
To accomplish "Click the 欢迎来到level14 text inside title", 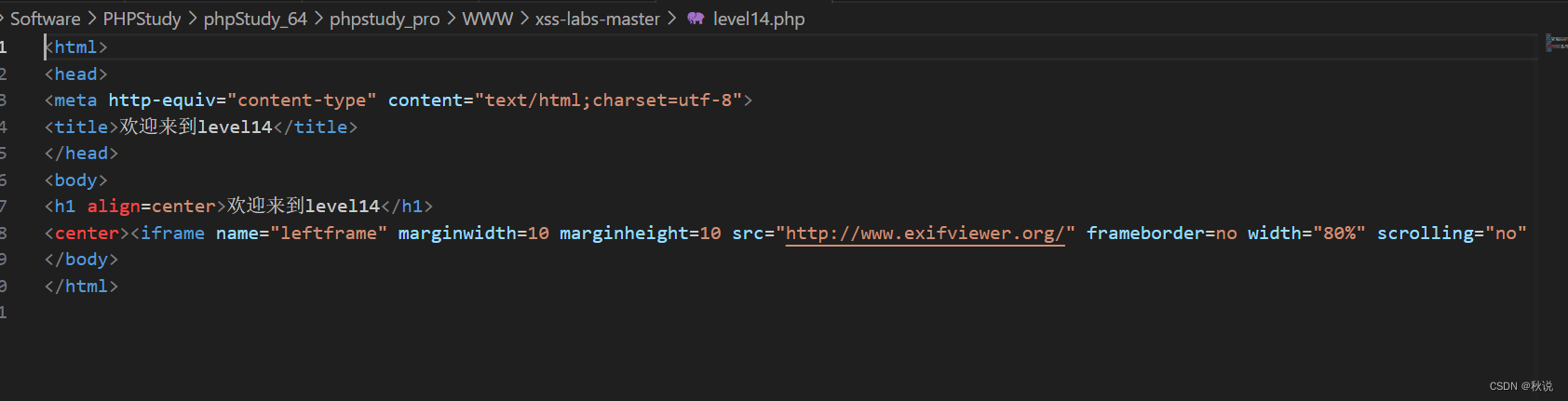I will 196,127.
